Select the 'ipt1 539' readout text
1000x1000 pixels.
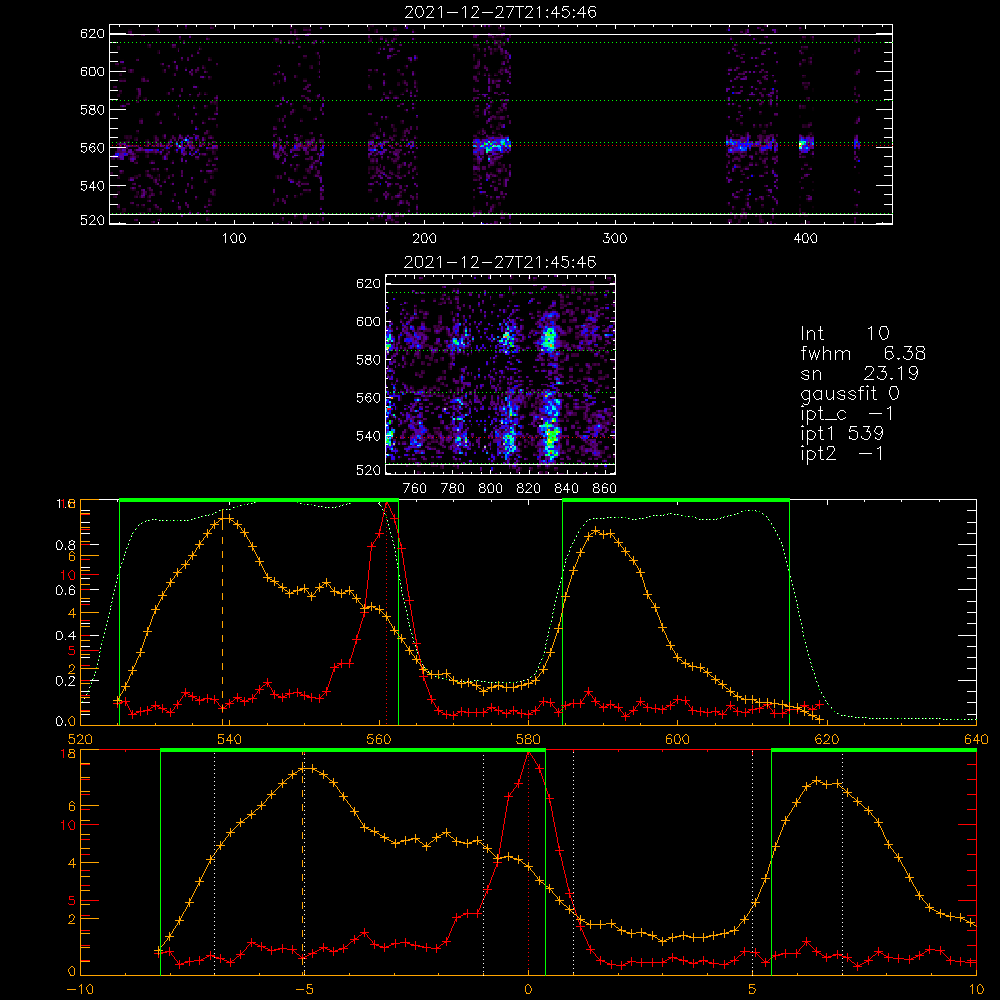coord(842,434)
